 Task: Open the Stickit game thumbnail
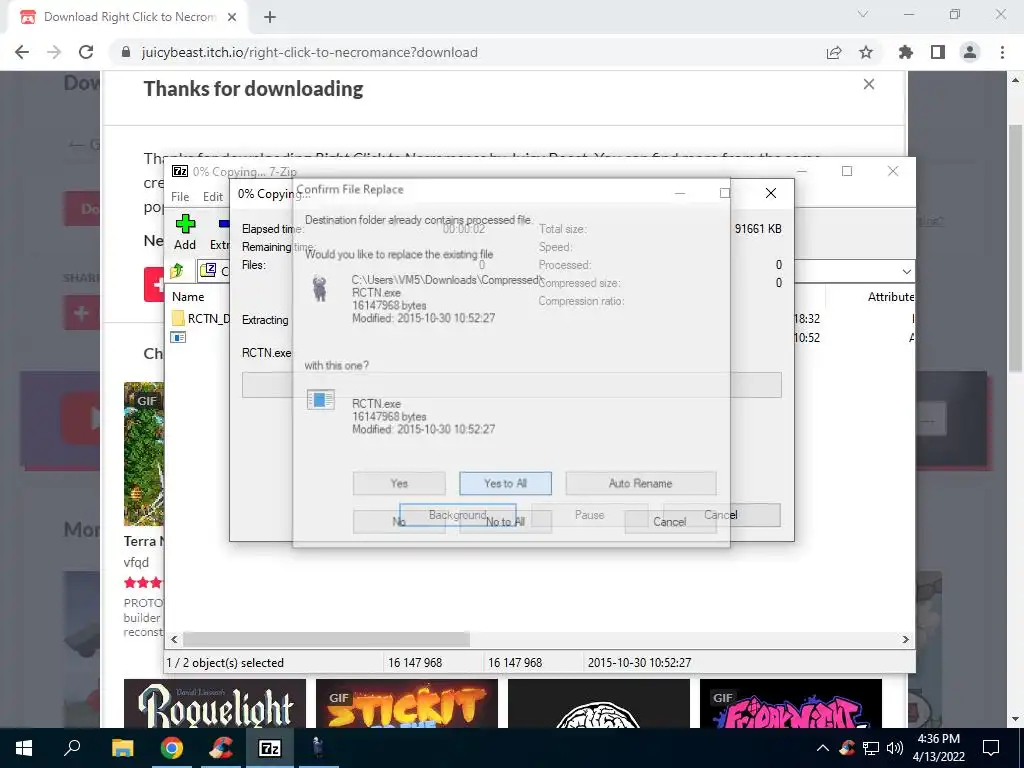(407, 703)
